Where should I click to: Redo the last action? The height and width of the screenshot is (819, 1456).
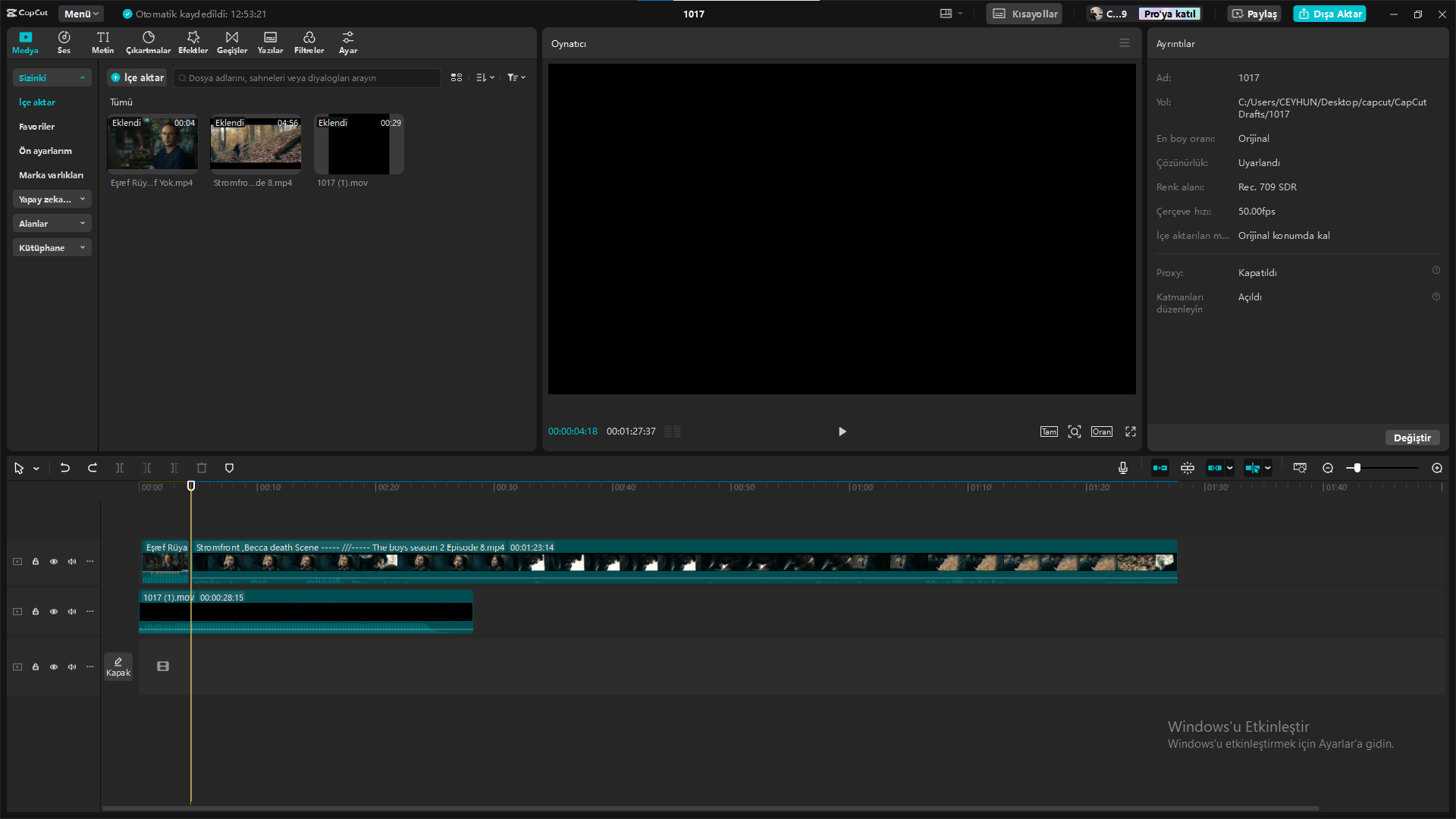point(93,468)
